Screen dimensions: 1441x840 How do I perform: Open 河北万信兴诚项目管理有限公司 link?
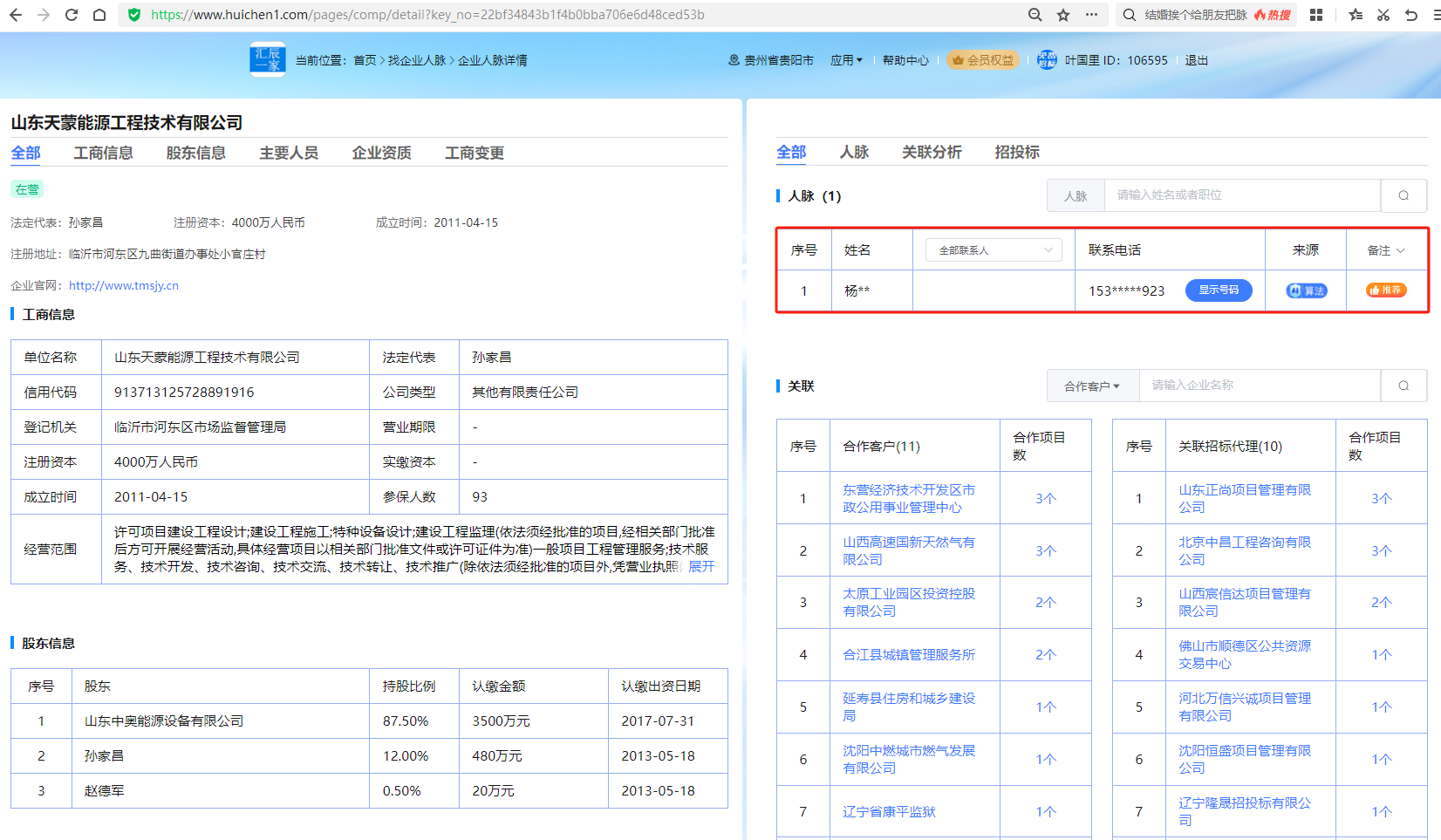tap(1245, 707)
